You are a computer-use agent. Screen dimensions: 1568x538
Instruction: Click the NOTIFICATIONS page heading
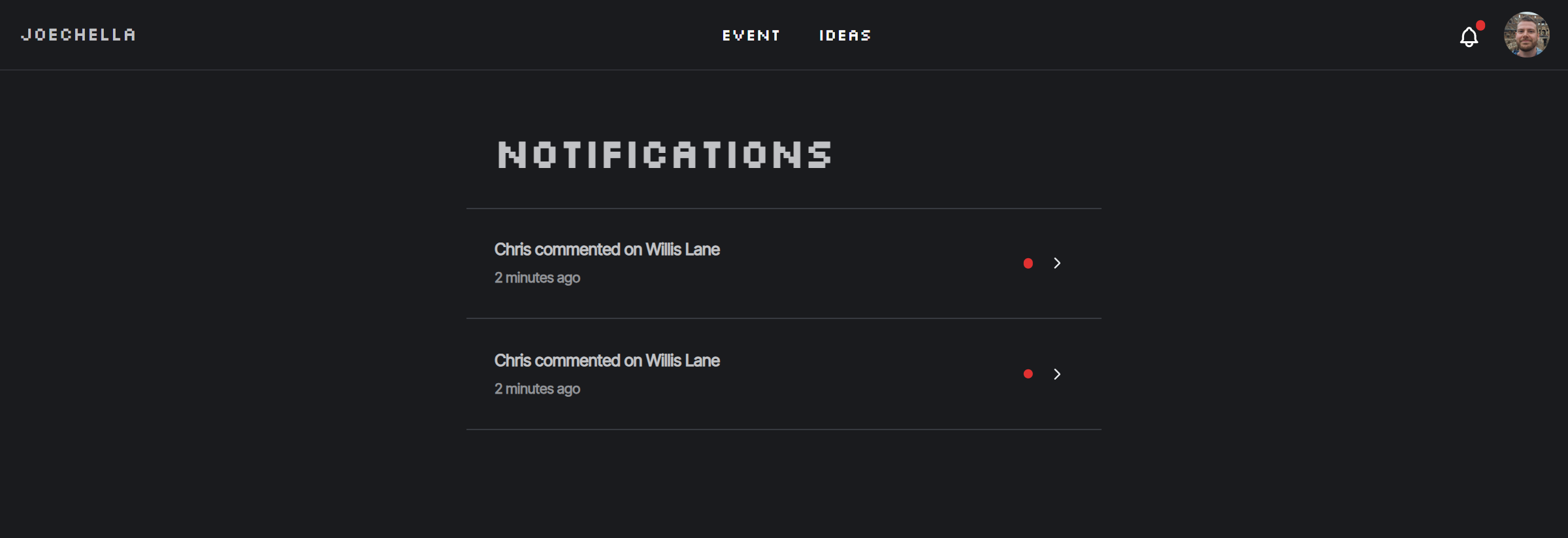tap(664, 154)
